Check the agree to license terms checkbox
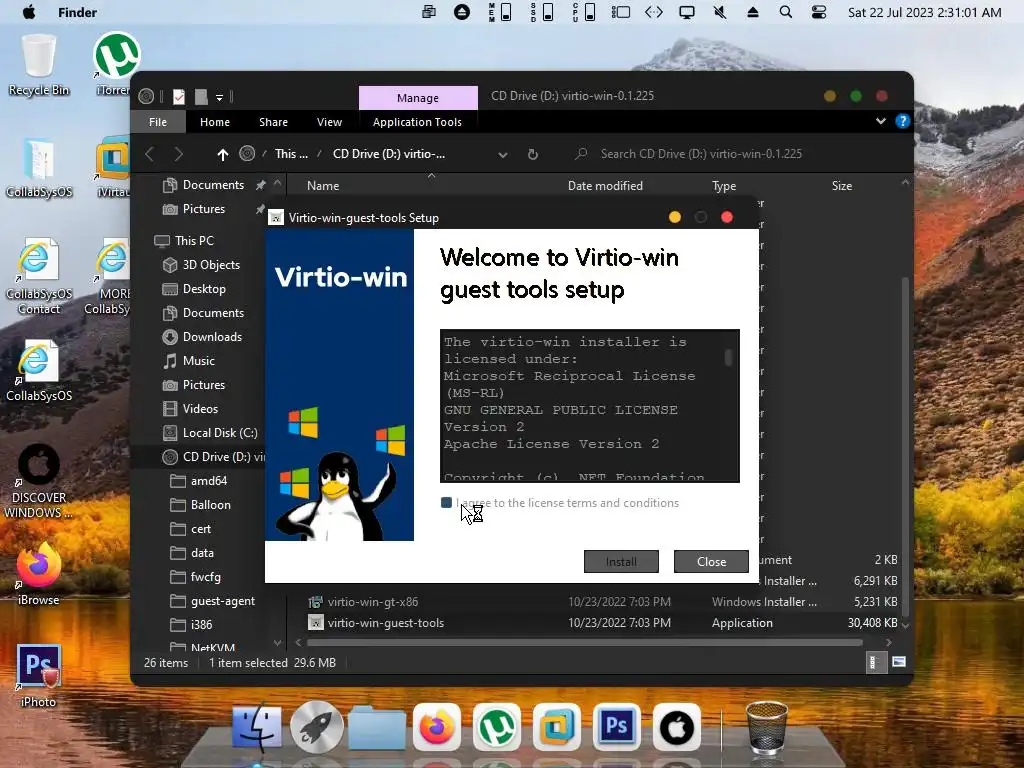Image resolution: width=1024 pixels, height=768 pixels. [x=447, y=502]
